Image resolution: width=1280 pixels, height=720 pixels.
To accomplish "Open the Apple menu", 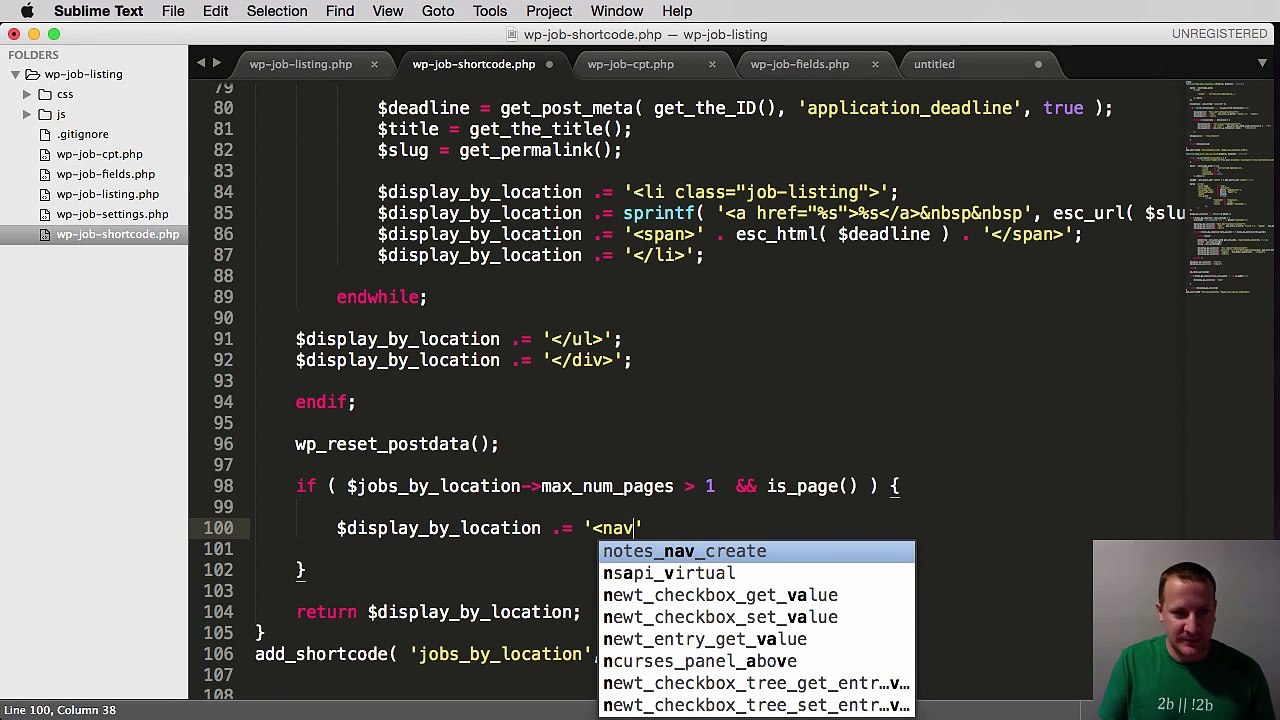I will pos(27,11).
